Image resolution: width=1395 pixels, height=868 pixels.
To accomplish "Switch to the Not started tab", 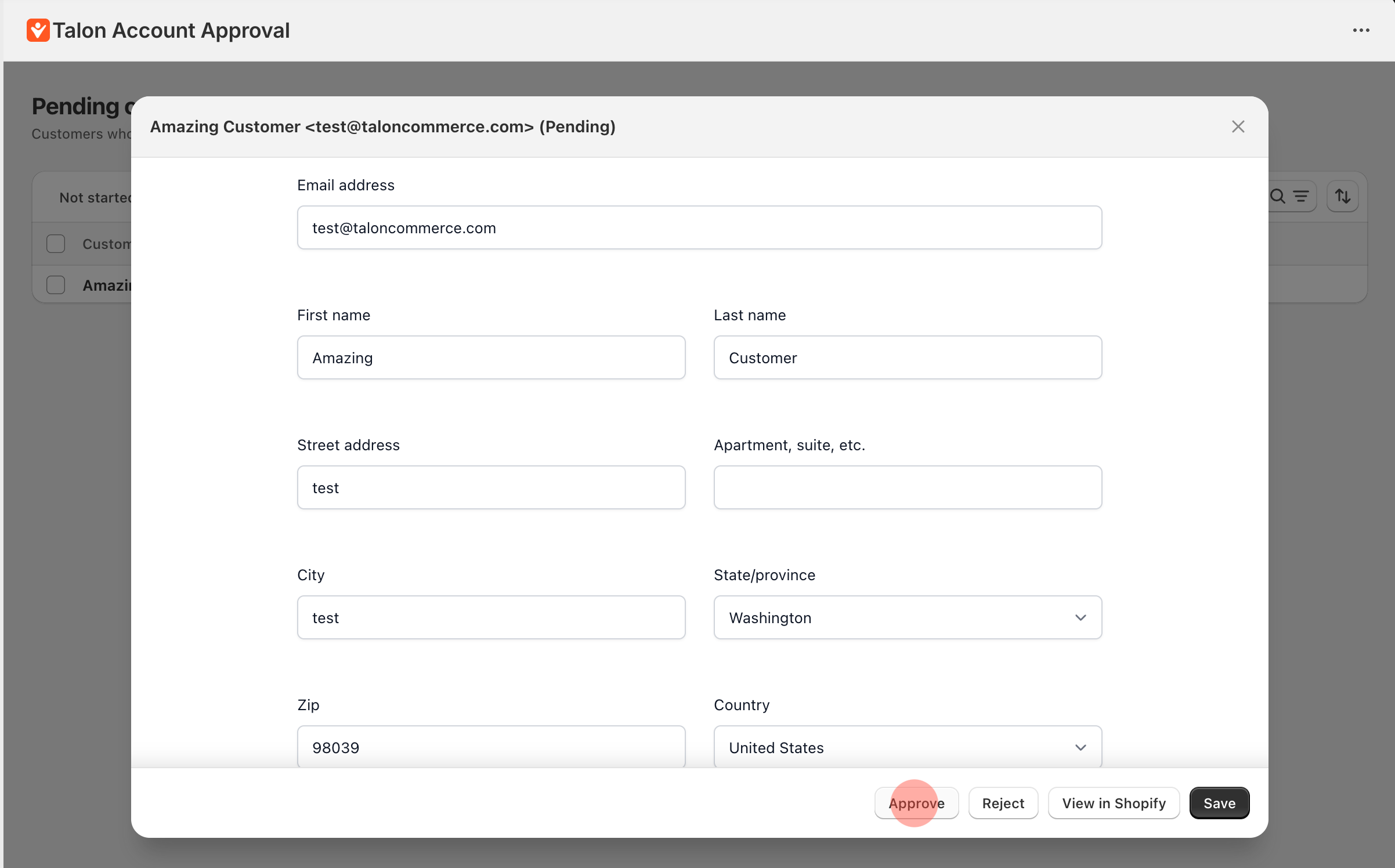I will coord(96,197).
